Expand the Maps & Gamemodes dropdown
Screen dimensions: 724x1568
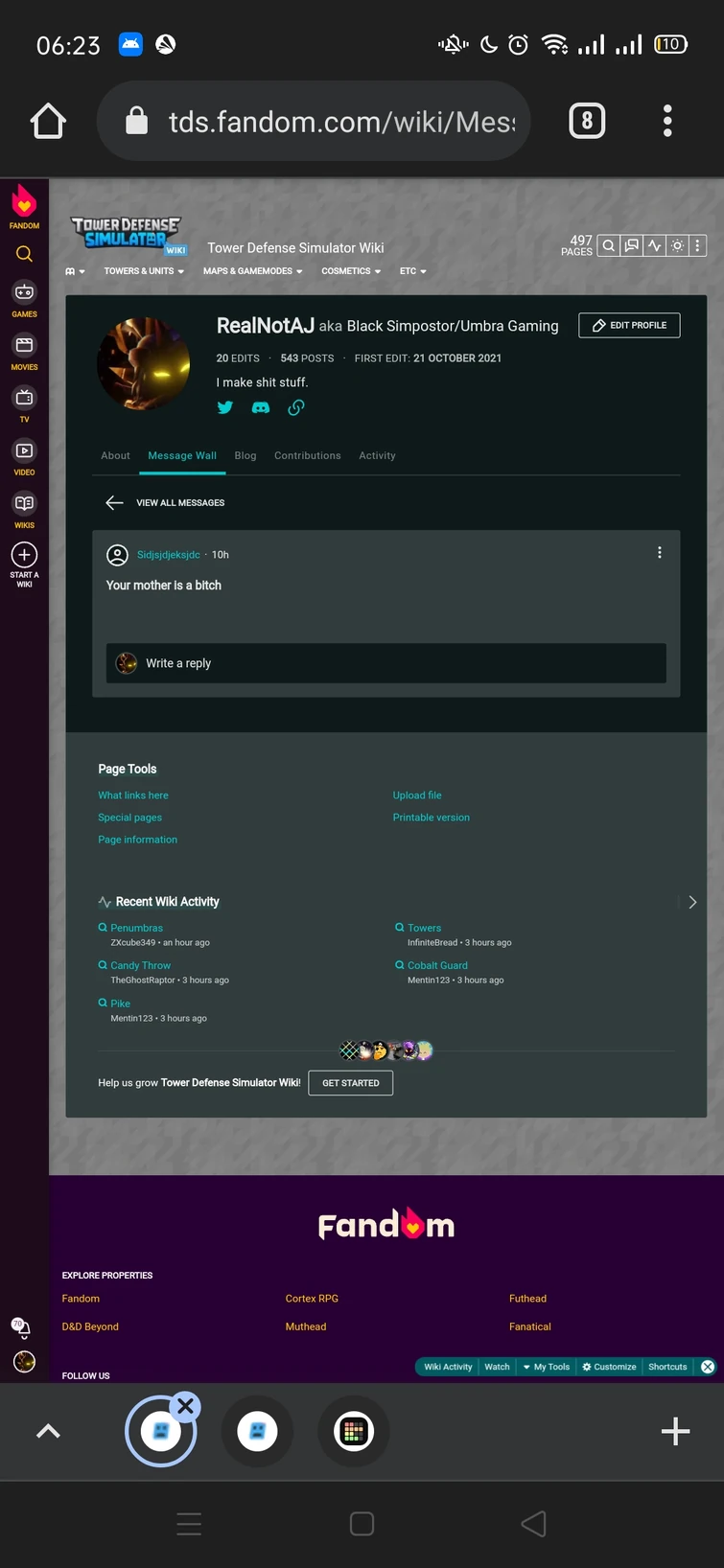(x=253, y=271)
